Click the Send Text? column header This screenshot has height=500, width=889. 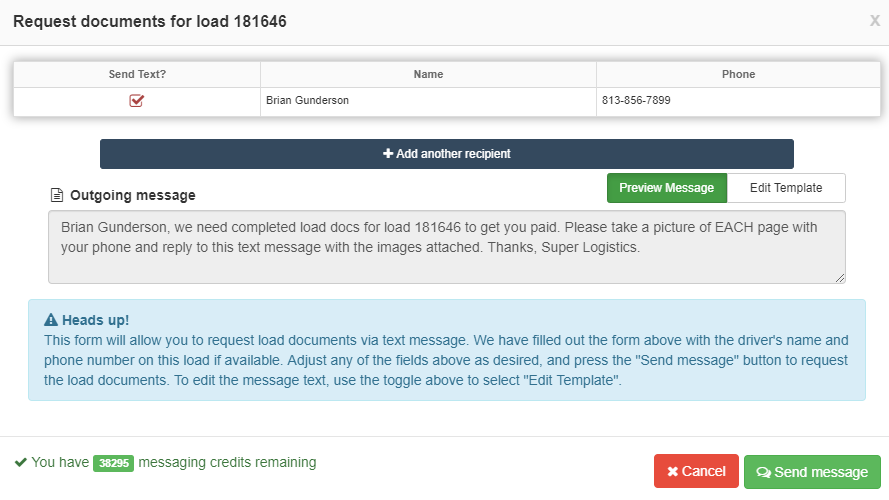[x=137, y=74]
